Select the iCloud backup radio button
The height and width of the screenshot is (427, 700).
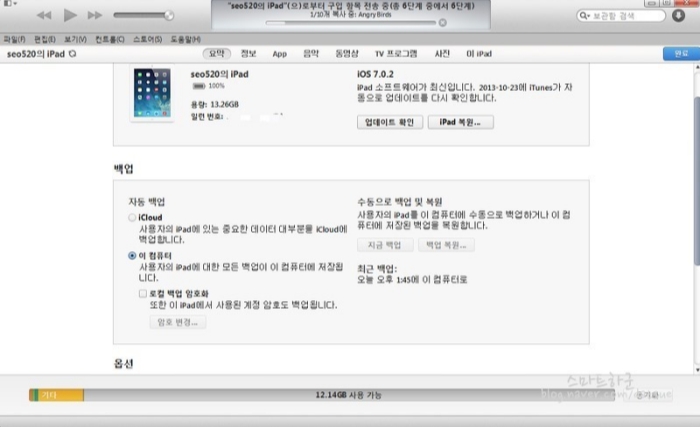point(132,218)
